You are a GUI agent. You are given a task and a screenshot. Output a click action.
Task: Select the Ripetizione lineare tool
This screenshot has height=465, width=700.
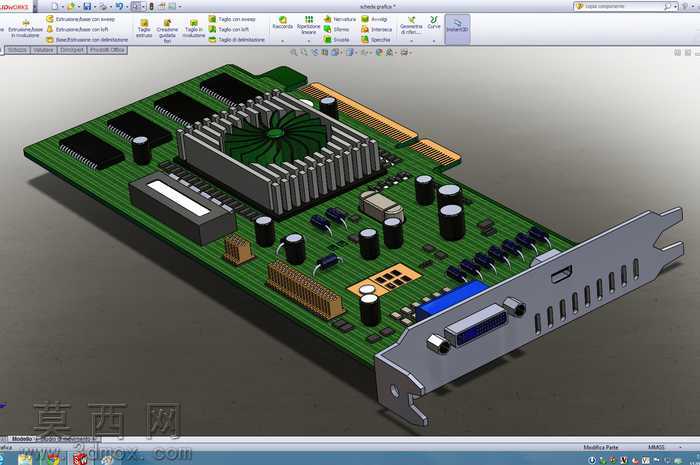point(308,25)
